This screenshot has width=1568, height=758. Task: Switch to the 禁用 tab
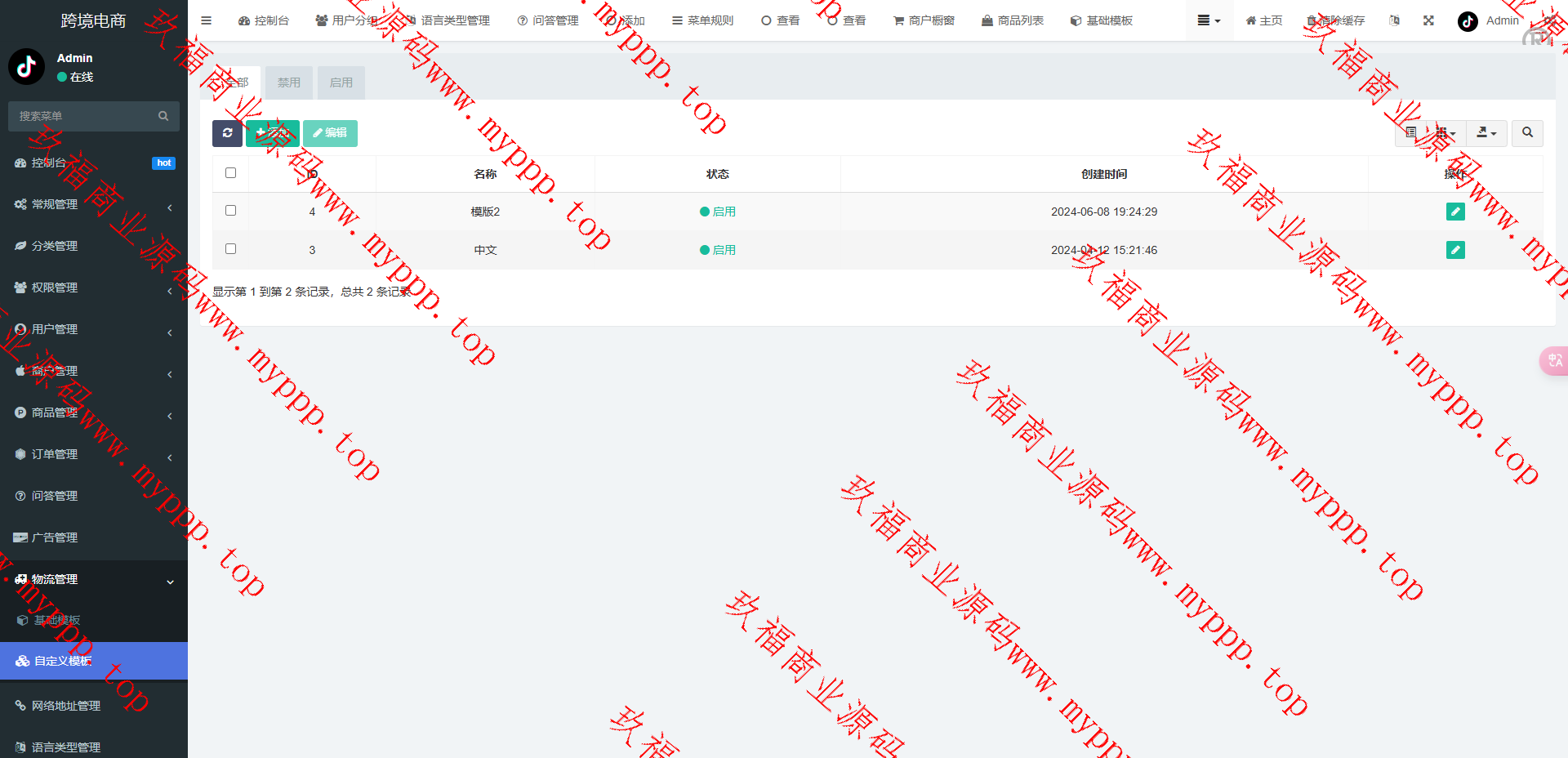click(x=288, y=82)
